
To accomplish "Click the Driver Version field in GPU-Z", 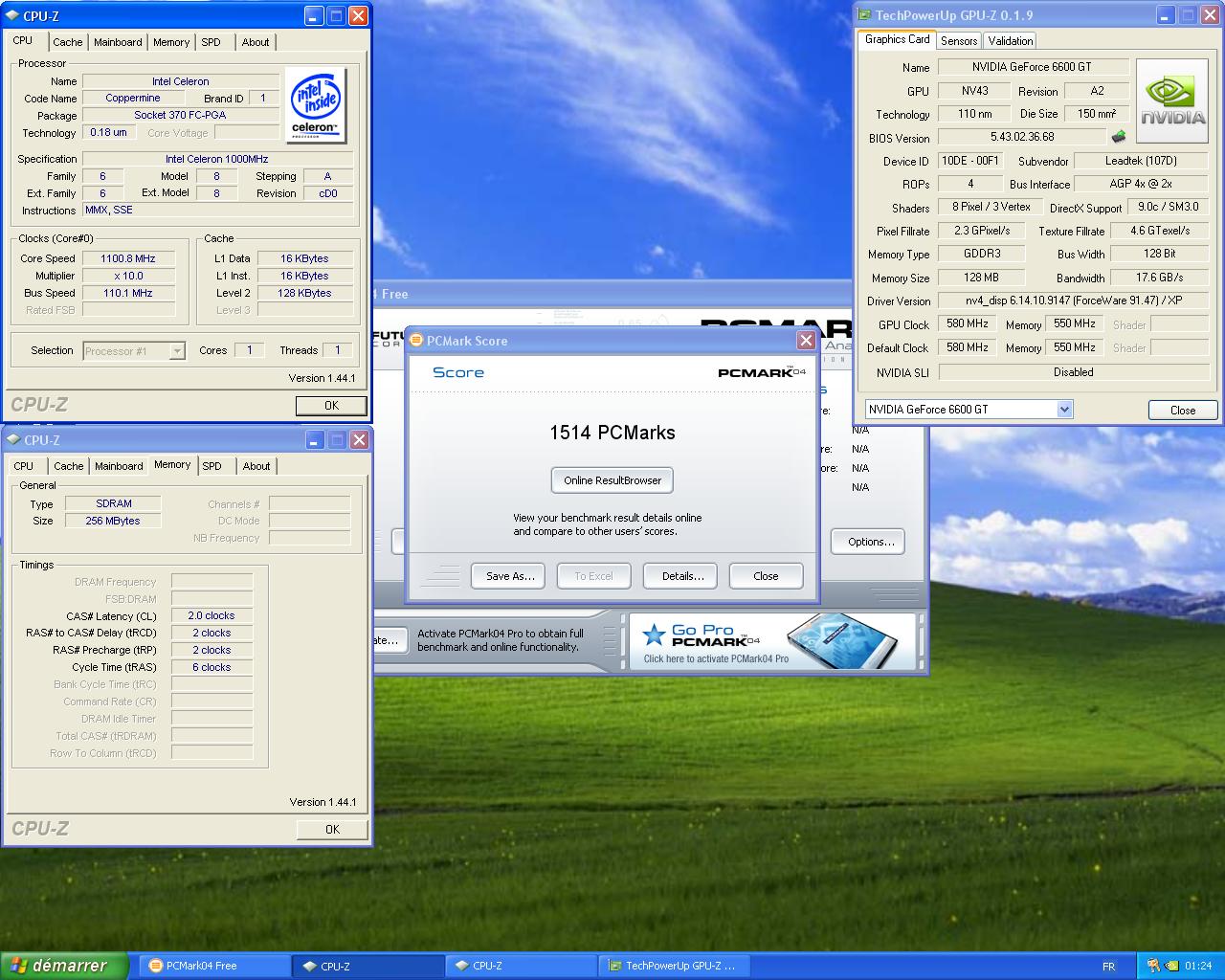I will (x=1073, y=301).
